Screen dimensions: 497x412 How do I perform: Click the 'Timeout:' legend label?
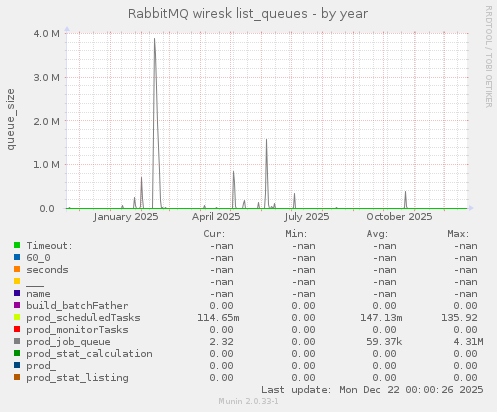point(49,246)
